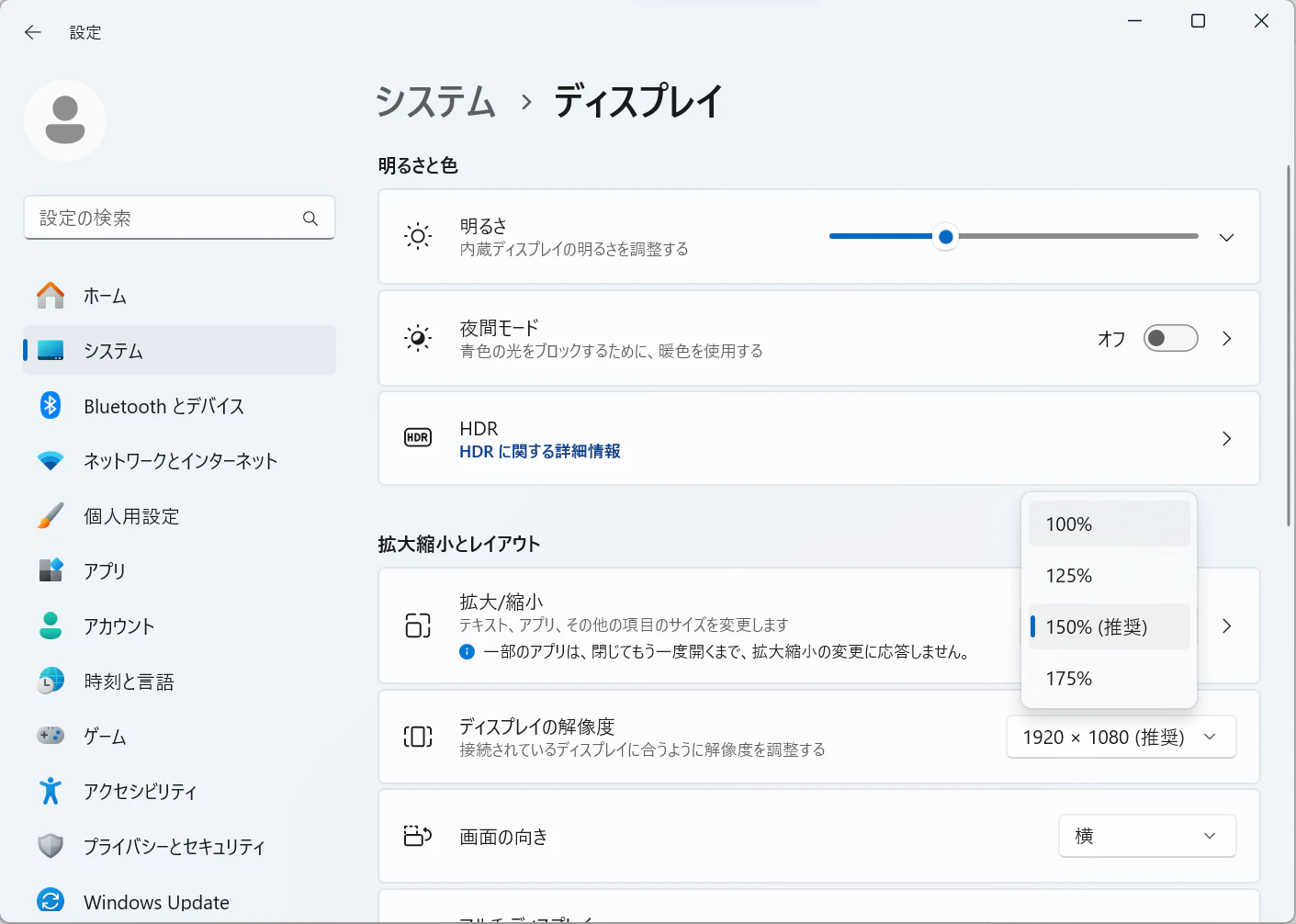Click in the 設定の検索 search box

tap(179, 218)
